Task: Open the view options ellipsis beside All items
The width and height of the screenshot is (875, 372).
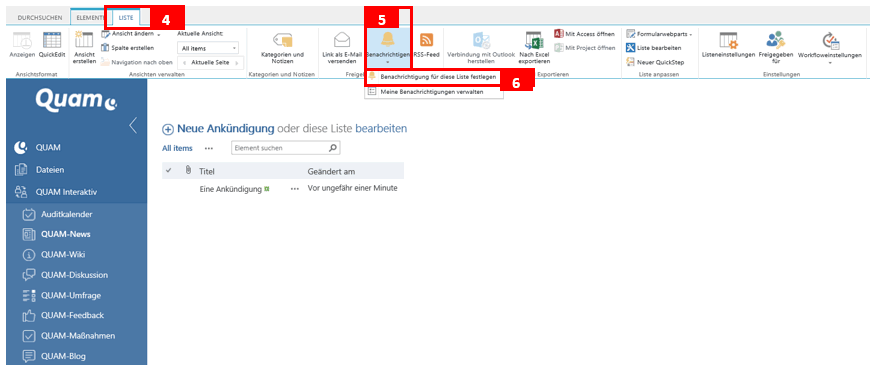Action: point(209,148)
